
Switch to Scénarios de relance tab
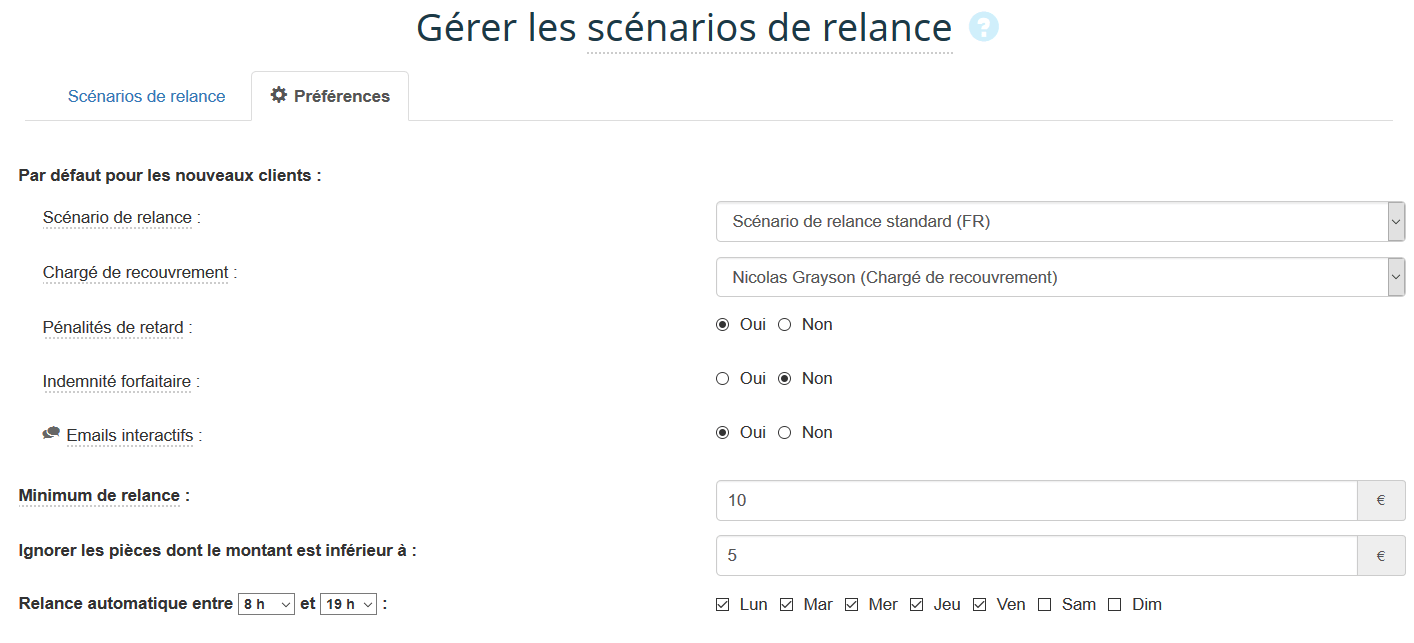pos(146,97)
